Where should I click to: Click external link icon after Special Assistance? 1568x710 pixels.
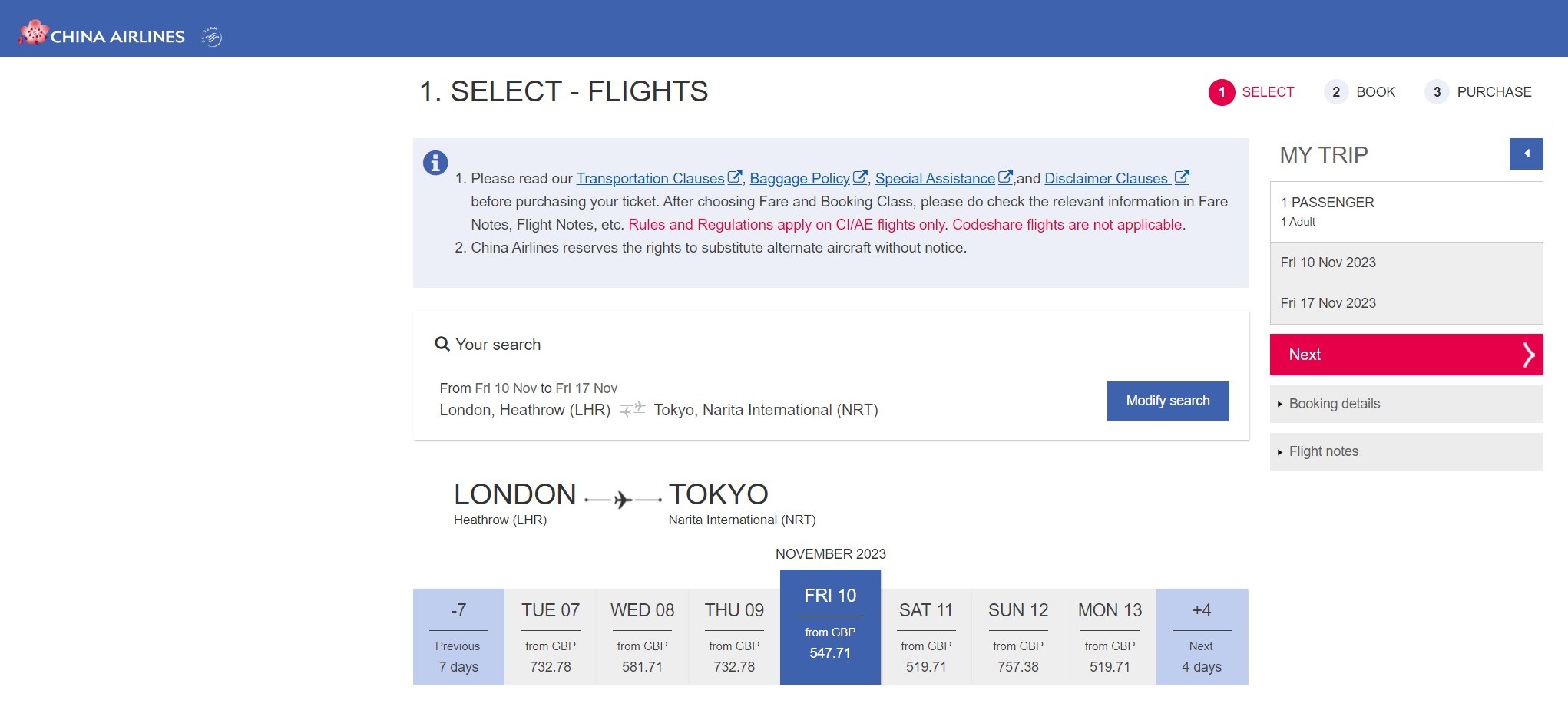(x=1005, y=177)
